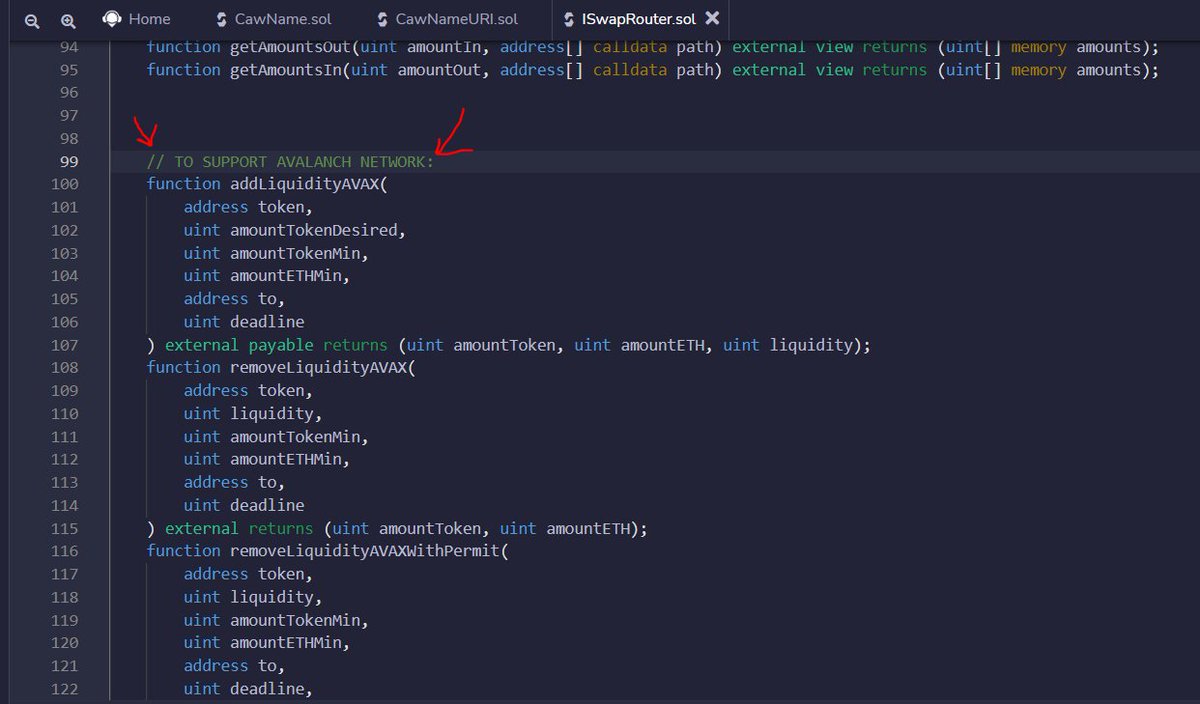The width and height of the screenshot is (1200, 704).
Task: Click 'uint amountETH' on line 115
Action: [x=565, y=528]
